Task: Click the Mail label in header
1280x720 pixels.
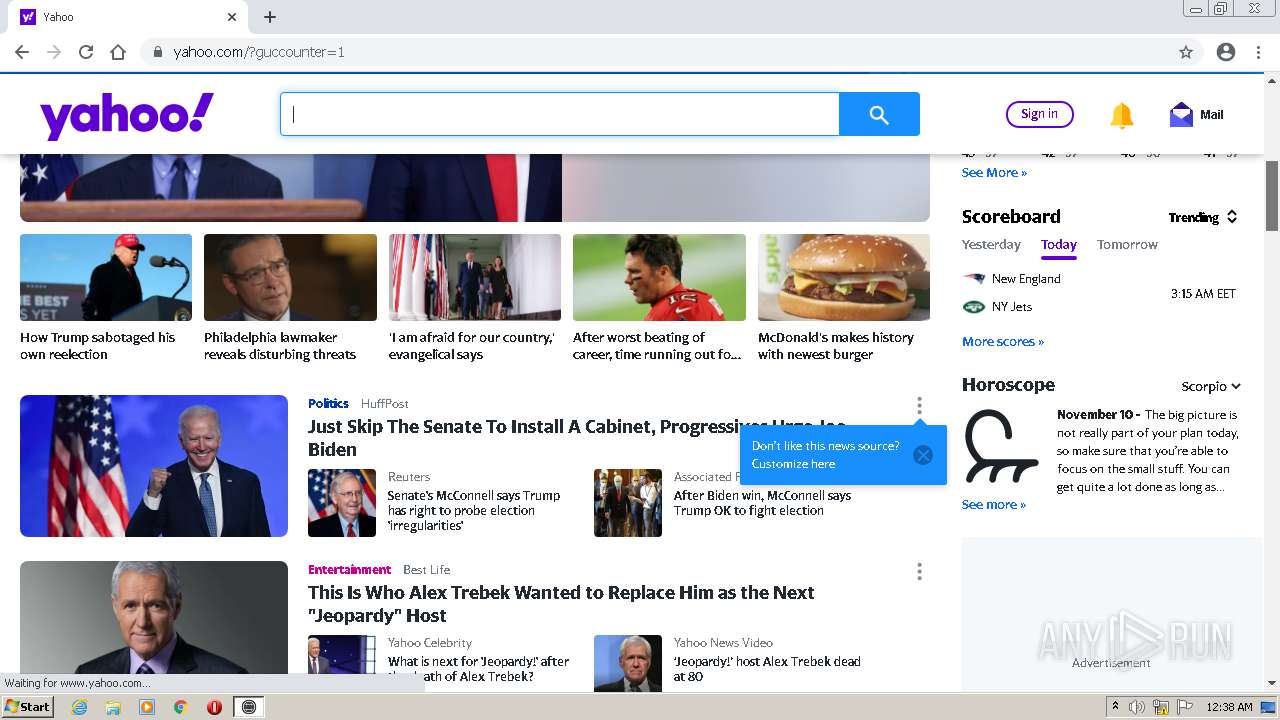Action: coord(1212,115)
